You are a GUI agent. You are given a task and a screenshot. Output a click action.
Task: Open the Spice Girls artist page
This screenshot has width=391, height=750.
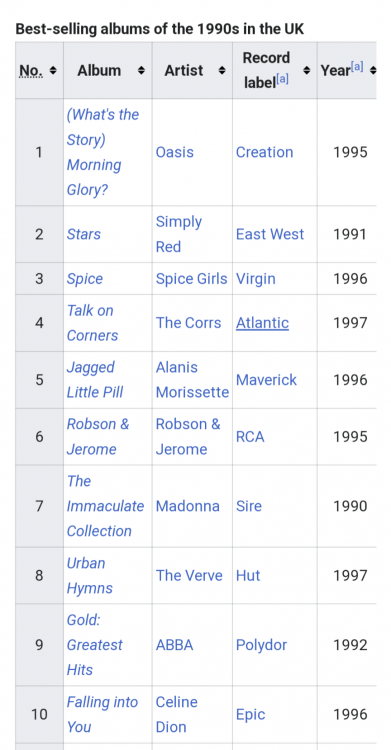coord(191,278)
